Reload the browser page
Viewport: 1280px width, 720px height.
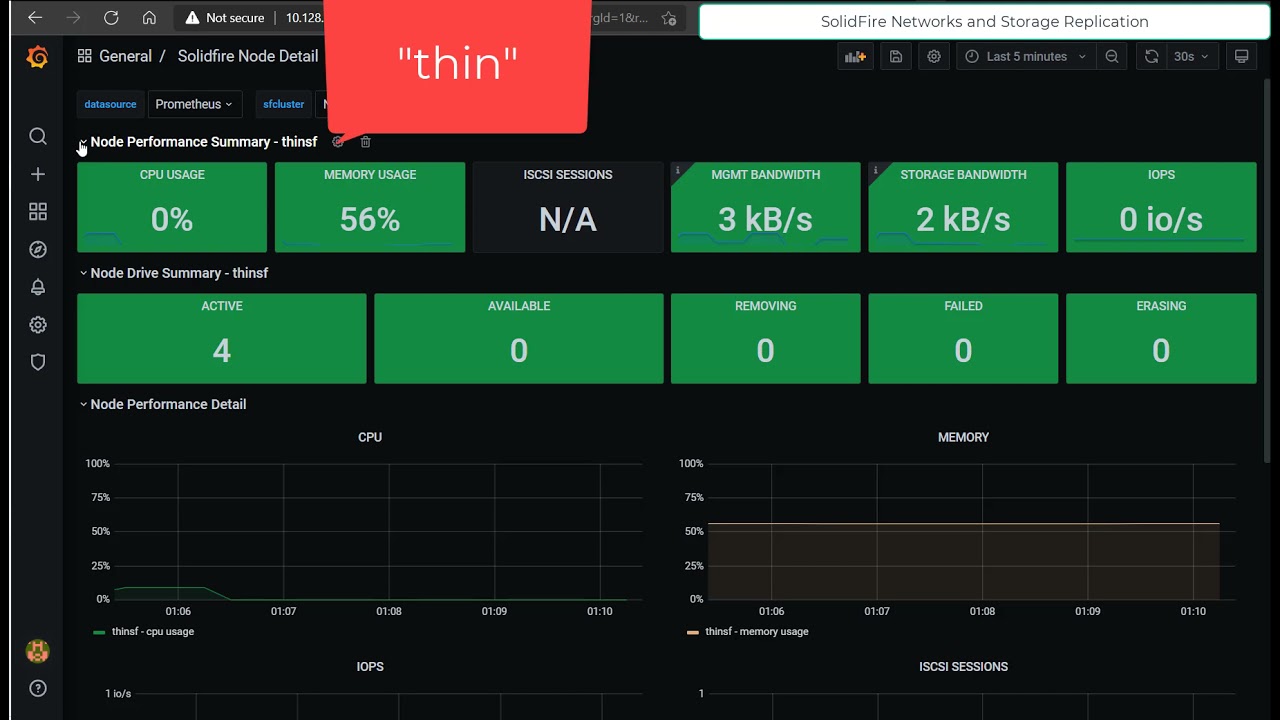111,18
